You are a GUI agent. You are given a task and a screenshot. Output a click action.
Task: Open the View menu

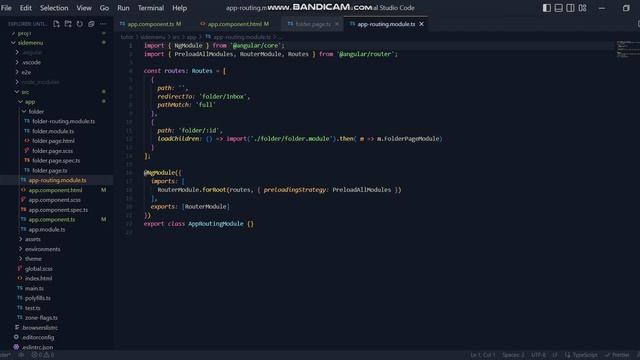(x=84, y=8)
